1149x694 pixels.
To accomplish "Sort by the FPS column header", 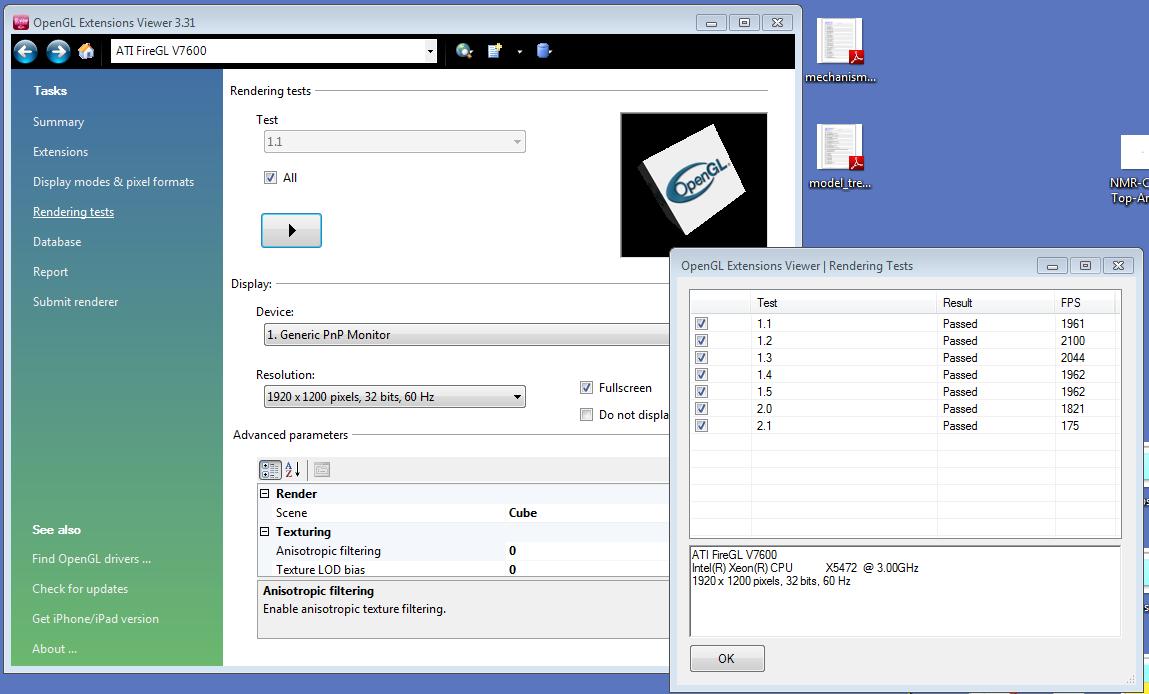I will pyautogui.click(x=1085, y=303).
